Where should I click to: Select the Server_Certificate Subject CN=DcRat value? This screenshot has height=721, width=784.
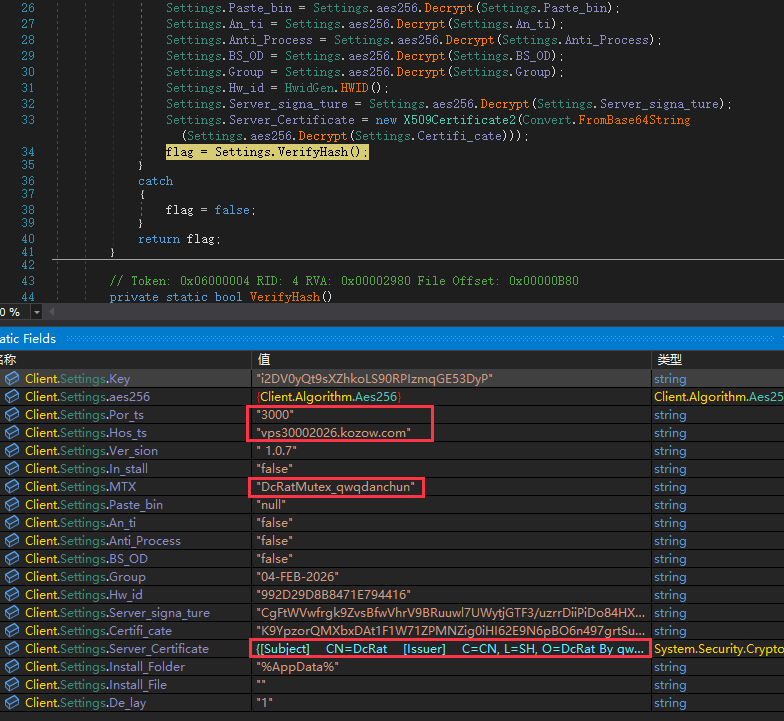(x=450, y=648)
